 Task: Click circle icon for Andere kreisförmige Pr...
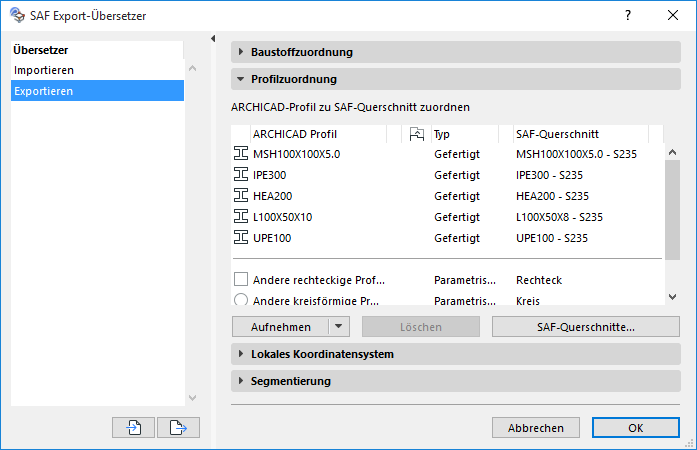click(241, 299)
